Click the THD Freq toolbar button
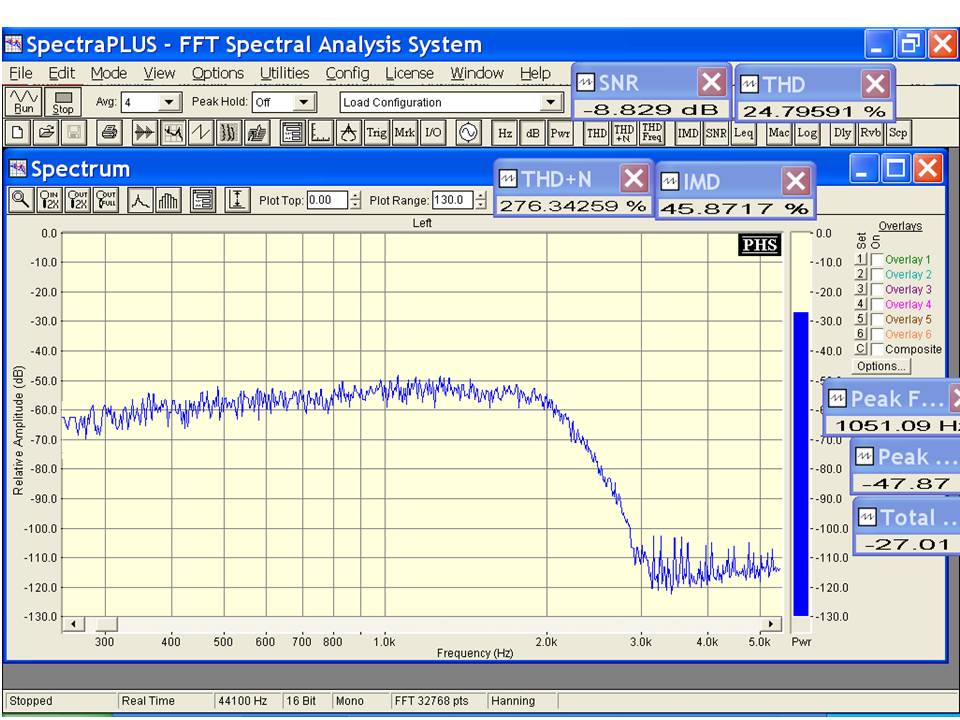Screen dimensions: 960x720 (x=652, y=133)
